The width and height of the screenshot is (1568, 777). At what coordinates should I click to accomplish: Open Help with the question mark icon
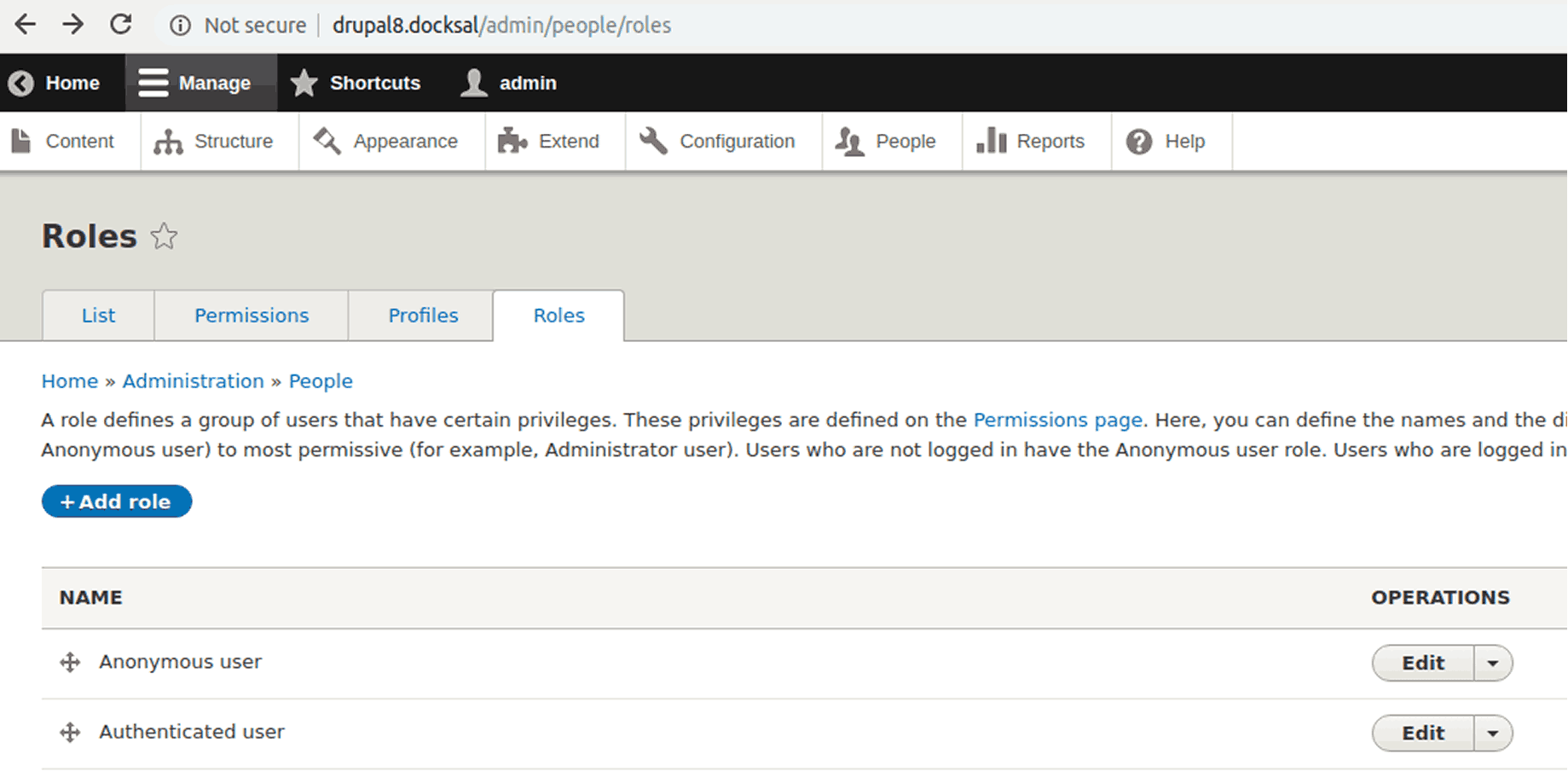coord(1139,141)
